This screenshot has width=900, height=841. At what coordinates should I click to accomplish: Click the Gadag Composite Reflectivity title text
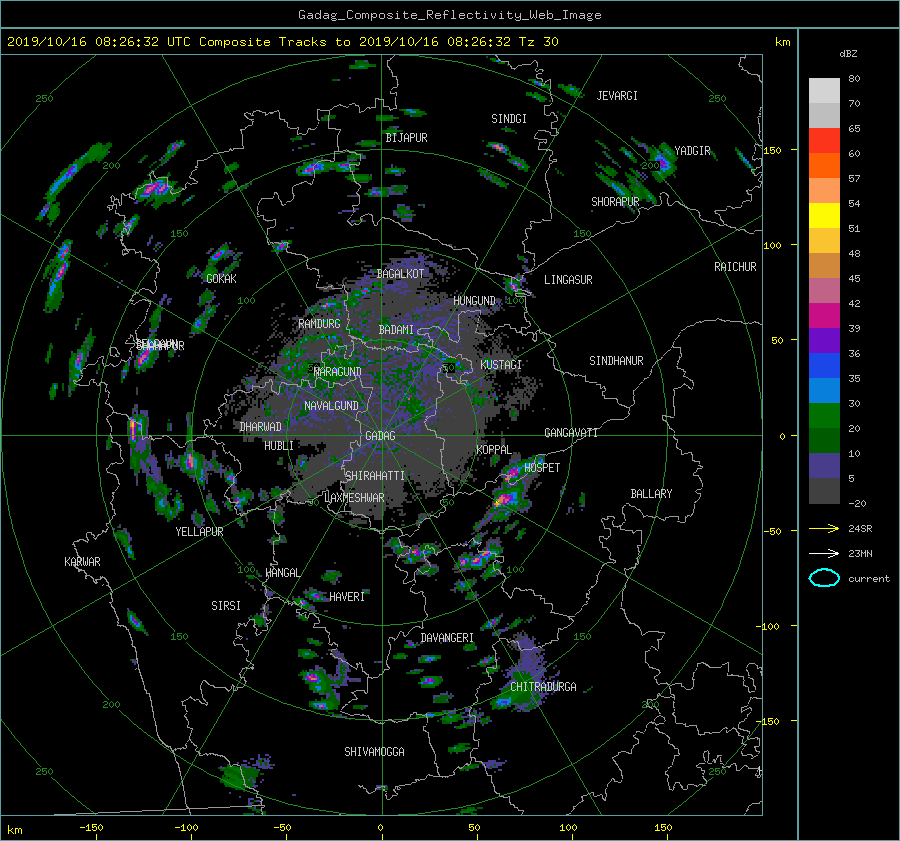pos(449,15)
